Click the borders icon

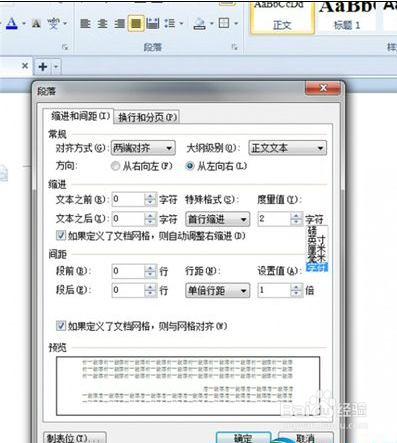[x=224, y=23]
